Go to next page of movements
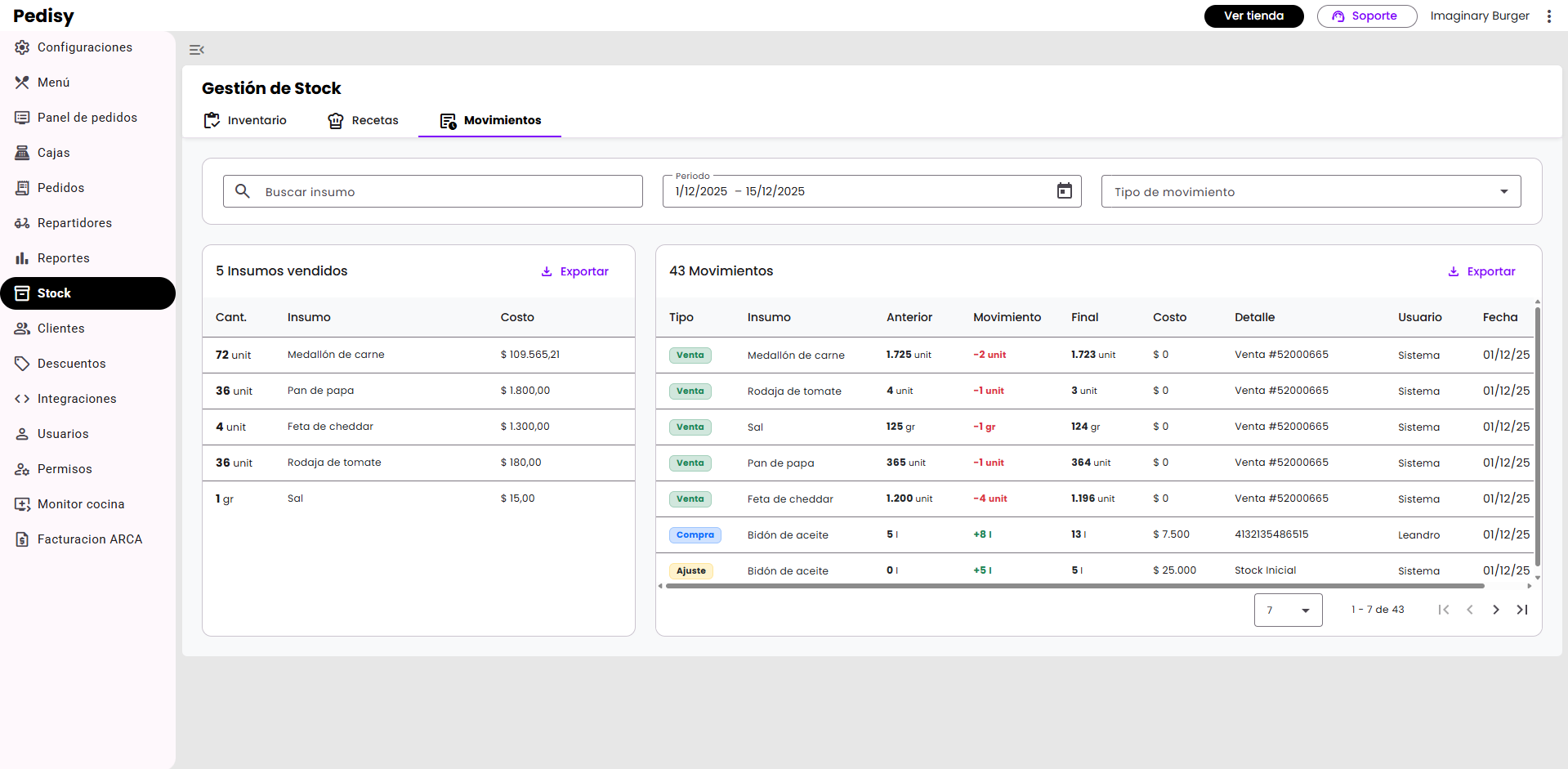This screenshot has width=1568, height=769. point(1495,610)
